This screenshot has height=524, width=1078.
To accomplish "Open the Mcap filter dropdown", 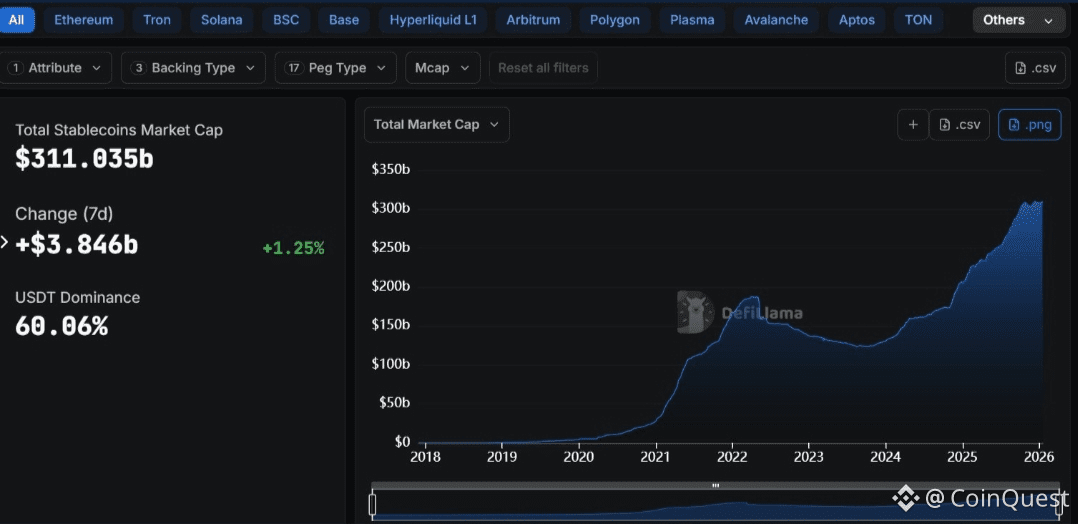I will click(x=442, y=68).
